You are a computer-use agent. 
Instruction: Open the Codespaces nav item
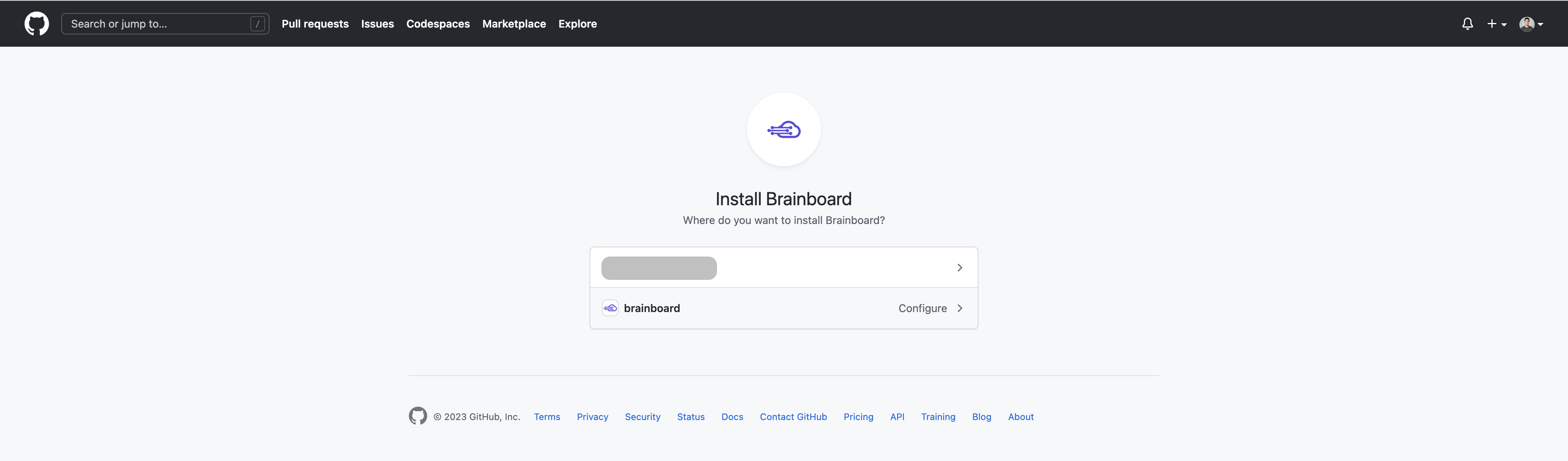click(438, 24)
